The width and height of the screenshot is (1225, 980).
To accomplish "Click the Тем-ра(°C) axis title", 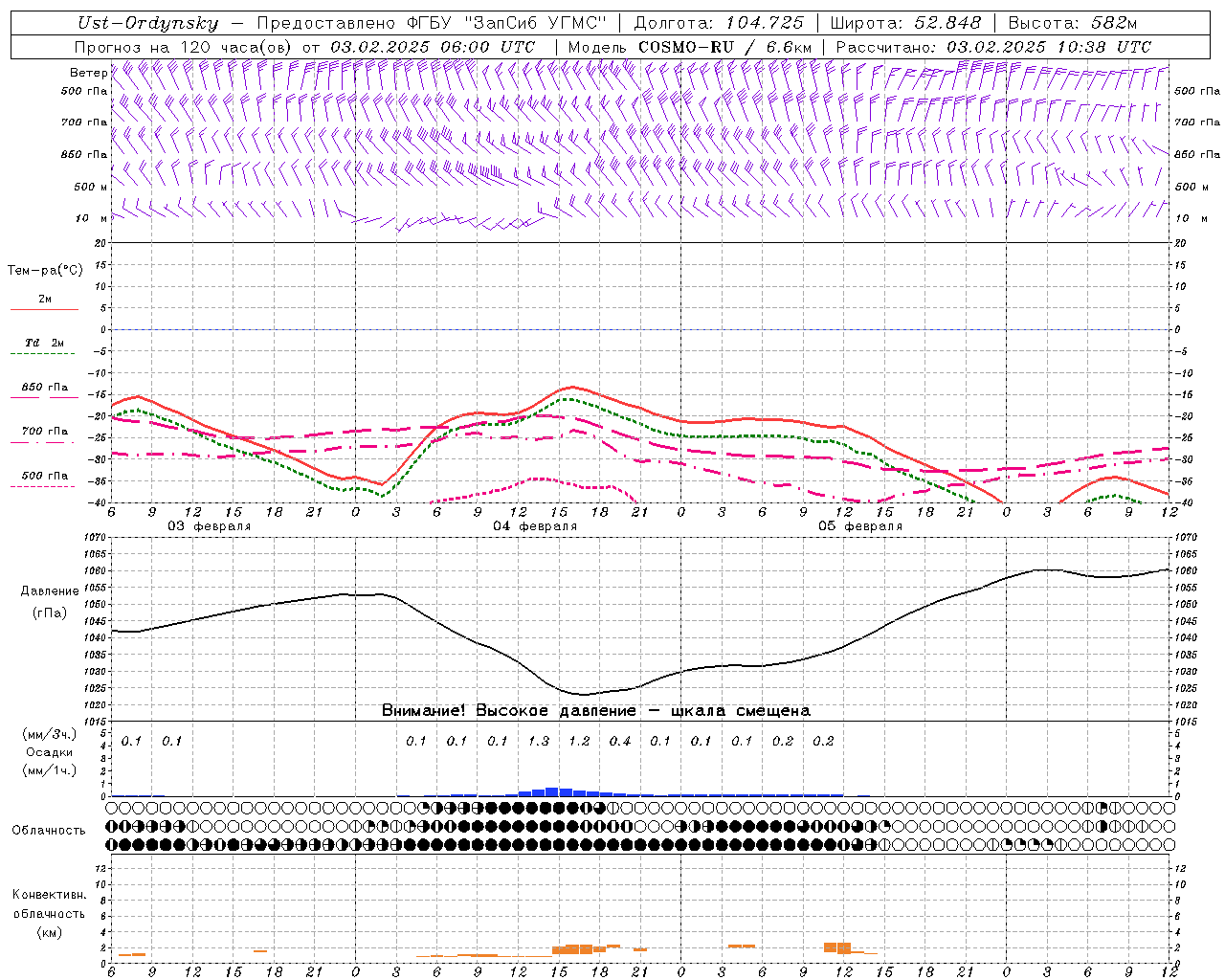I will pos(45,270).
